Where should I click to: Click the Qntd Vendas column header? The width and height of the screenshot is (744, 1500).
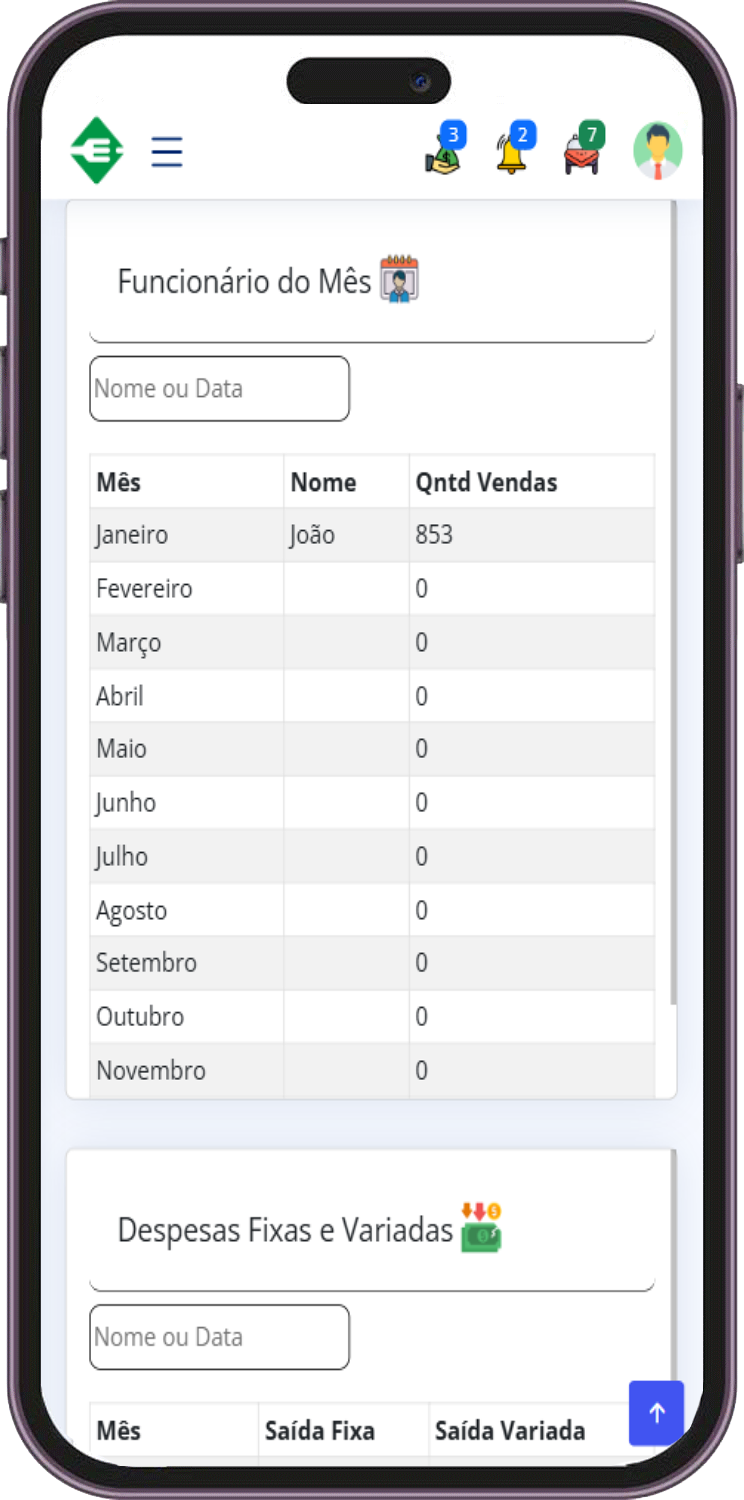486,482
